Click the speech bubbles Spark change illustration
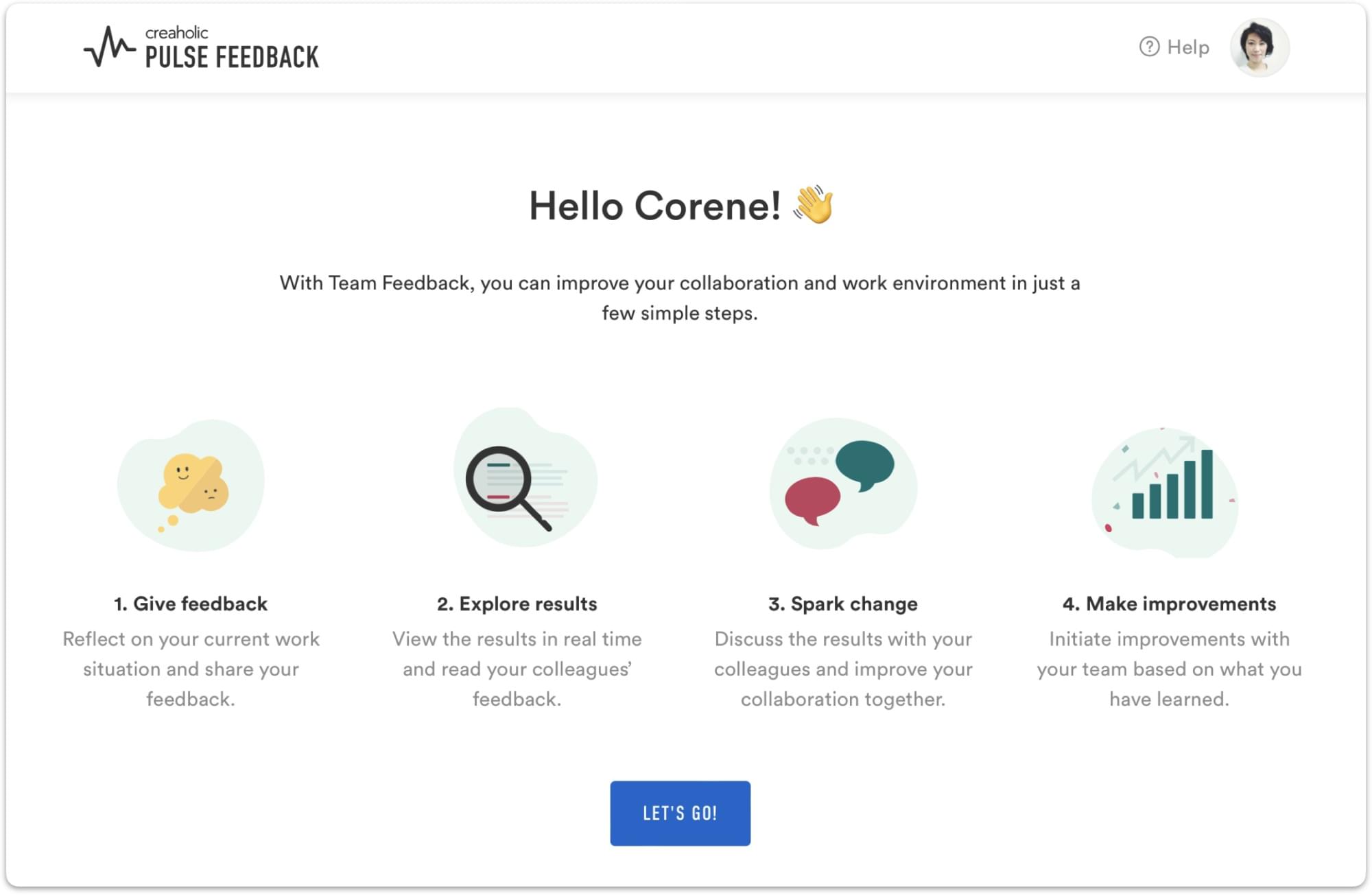Image resolution: width=1372 pixels, height=895 pixels. click(842, 483)
